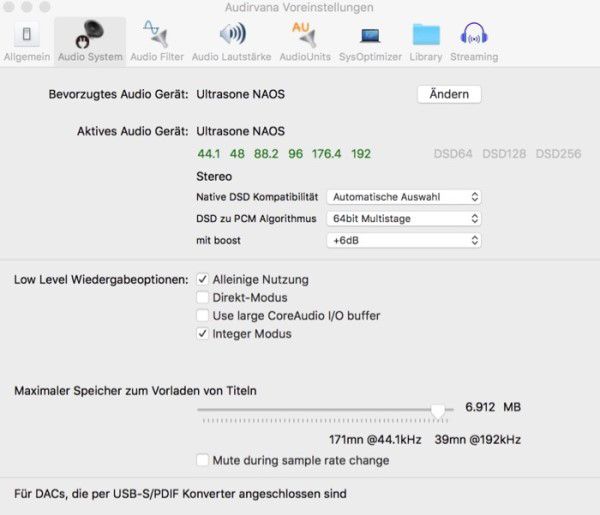Click the 96 sample rate value
This screenshot has height=515, width=600.
tap(295, 154)
